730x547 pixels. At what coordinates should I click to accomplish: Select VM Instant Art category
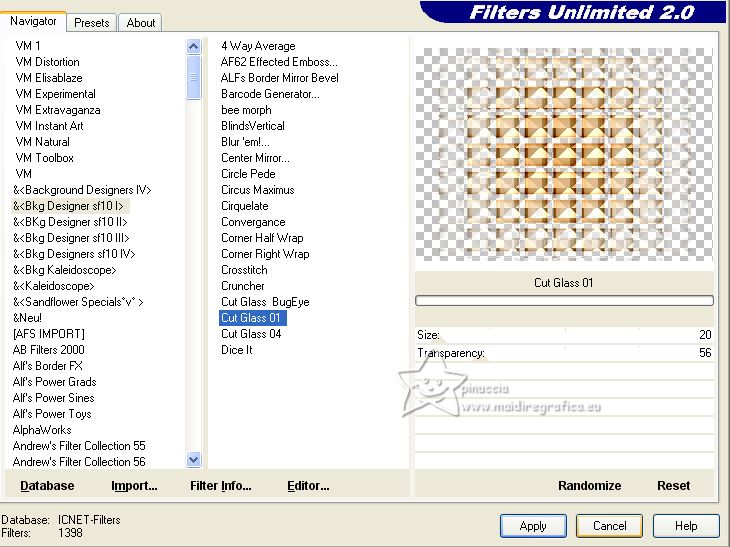pyautogui.click(x=49, y=126)
